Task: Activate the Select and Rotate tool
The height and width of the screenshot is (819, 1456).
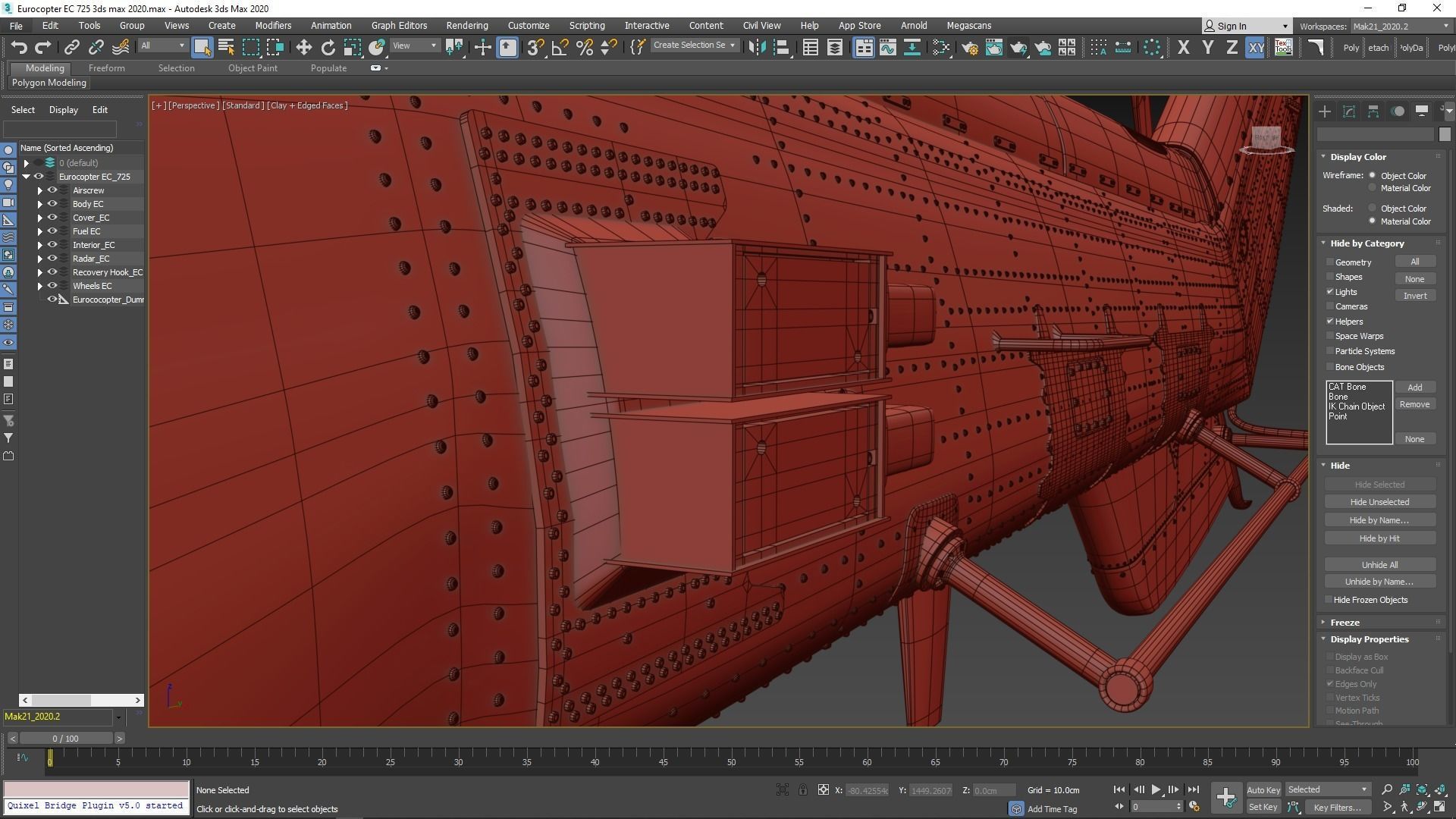Action: 328,47
